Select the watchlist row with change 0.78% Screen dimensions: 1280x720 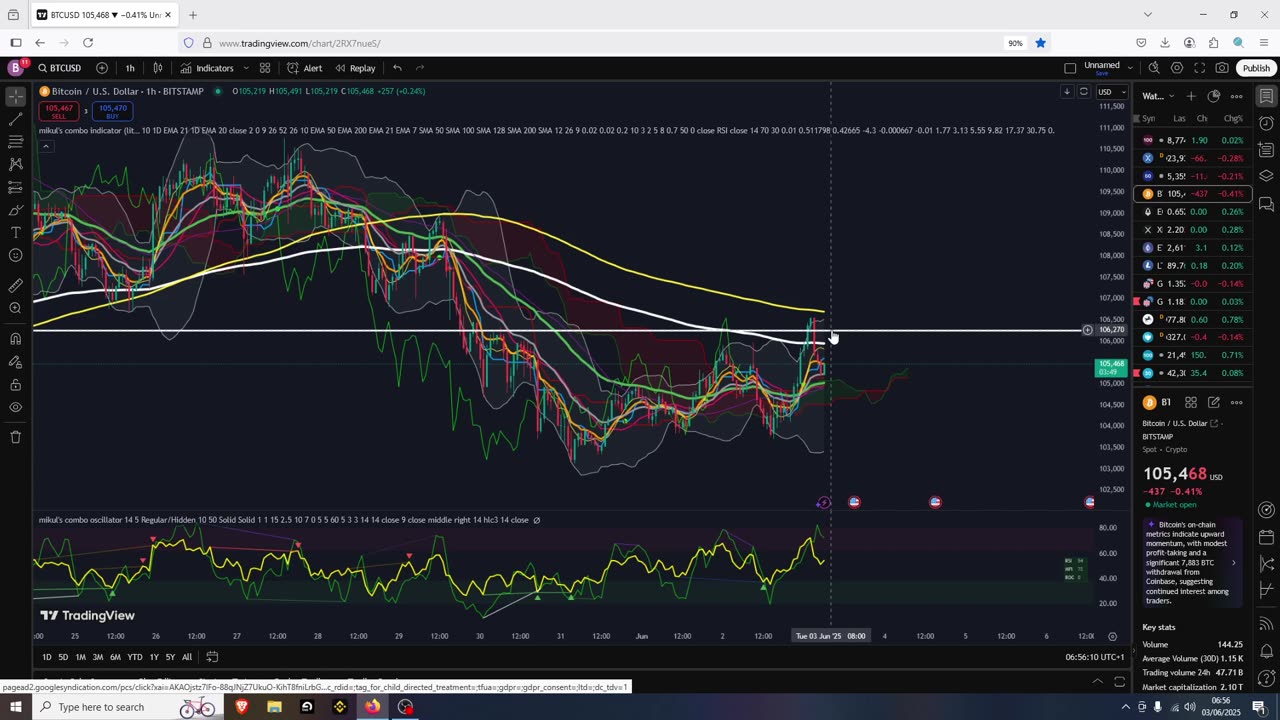pos(1192,319)
